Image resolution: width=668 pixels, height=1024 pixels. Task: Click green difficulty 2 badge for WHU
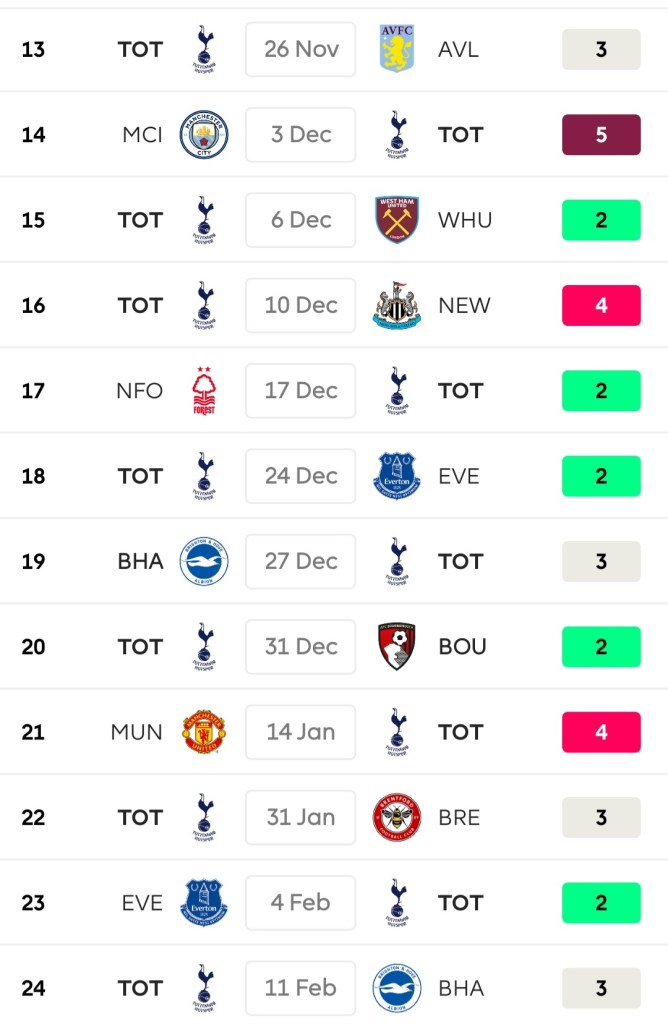[601, 220]
